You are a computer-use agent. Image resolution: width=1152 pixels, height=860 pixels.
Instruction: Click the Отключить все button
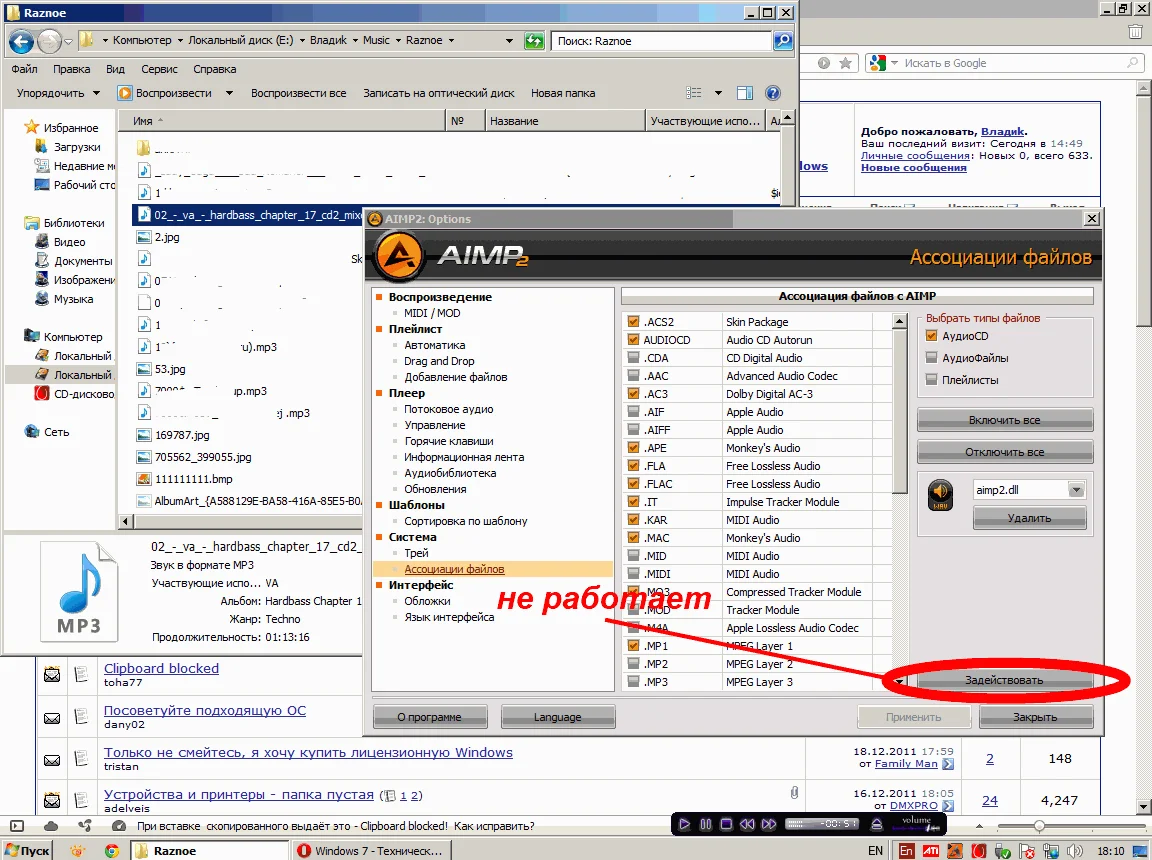point(1004,452)
